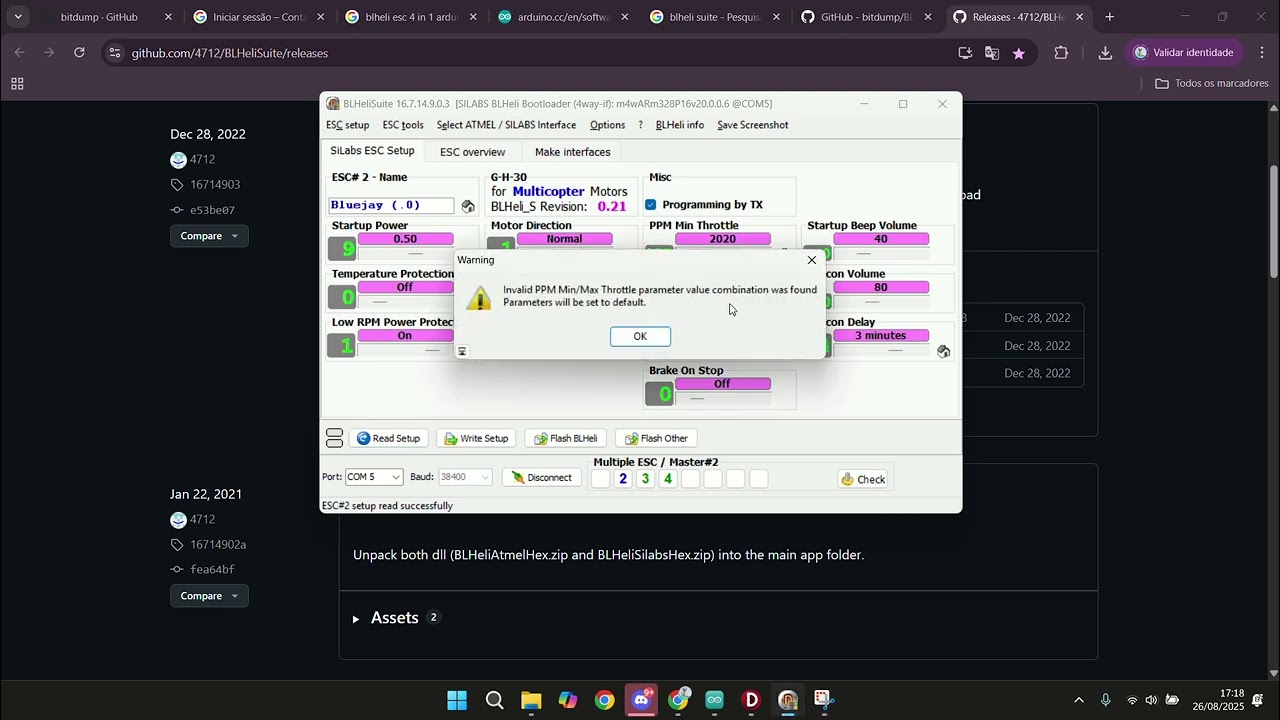The width and height of the screenshot is (1280, 720).
Task: Open Compare dropdown for Jan 22, 2021 release
Action: coord(209,596)
